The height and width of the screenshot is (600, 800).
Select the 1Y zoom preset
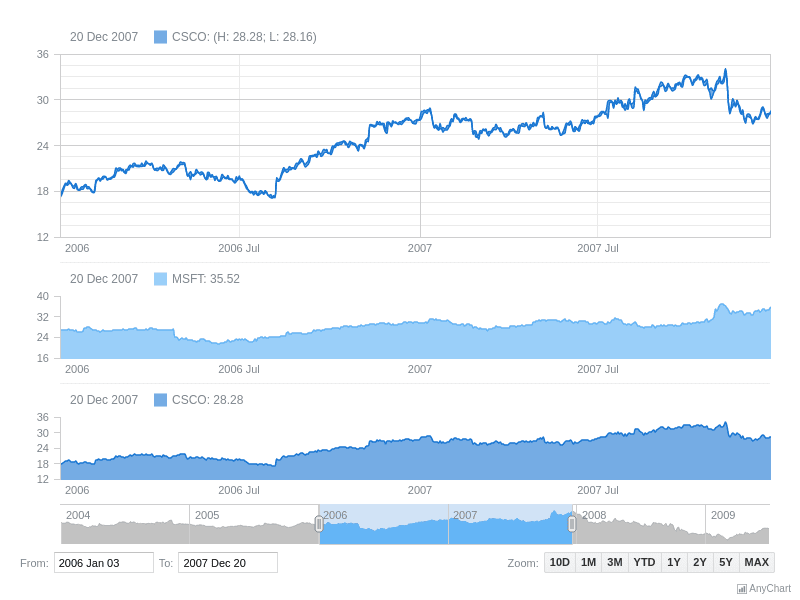(x=673, y=562)
